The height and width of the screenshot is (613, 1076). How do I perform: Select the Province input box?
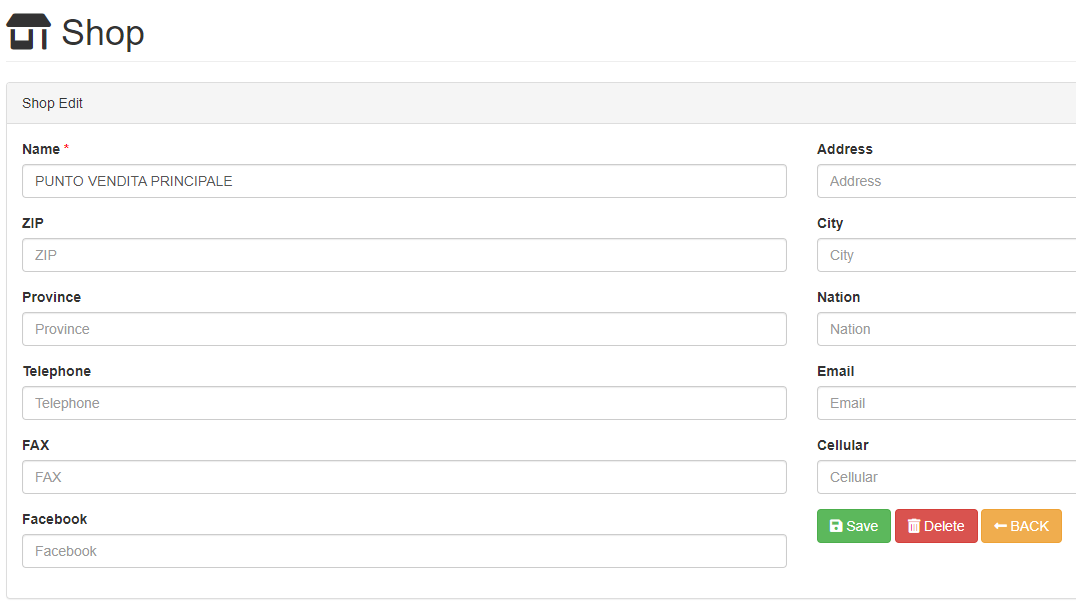pos(404,329)
